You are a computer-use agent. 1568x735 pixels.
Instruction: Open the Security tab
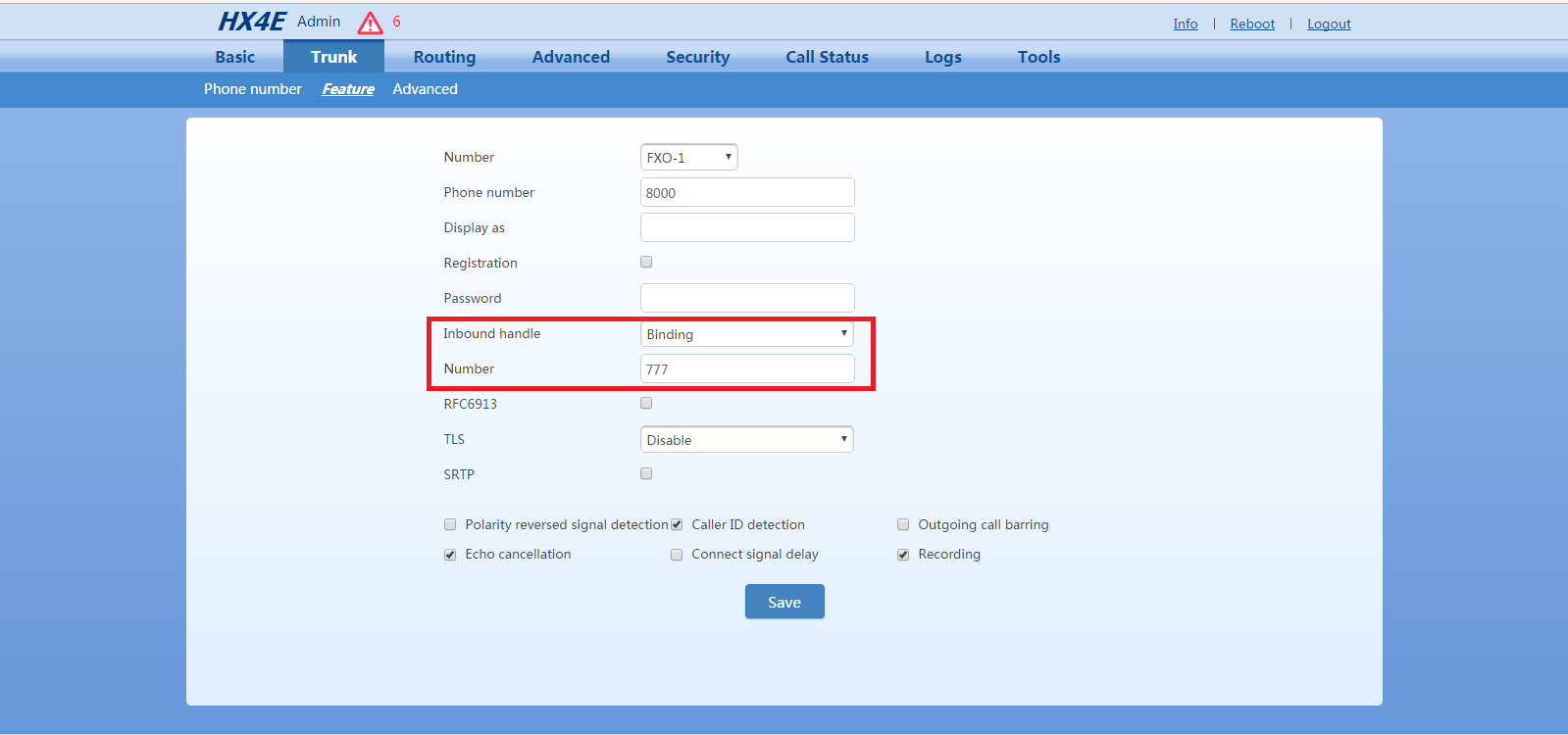[x=697, y=57]
